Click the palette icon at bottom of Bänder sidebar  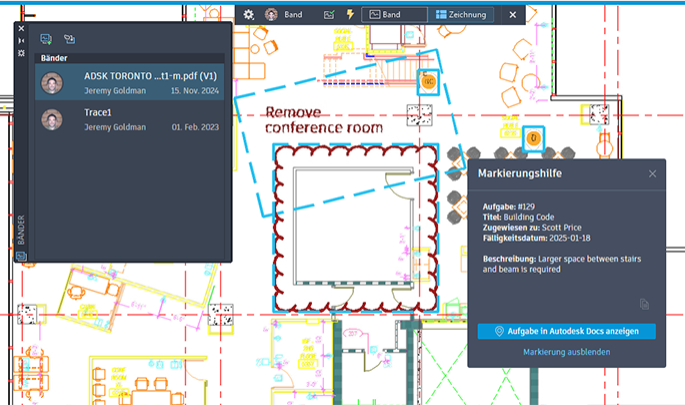coord(22,255)
